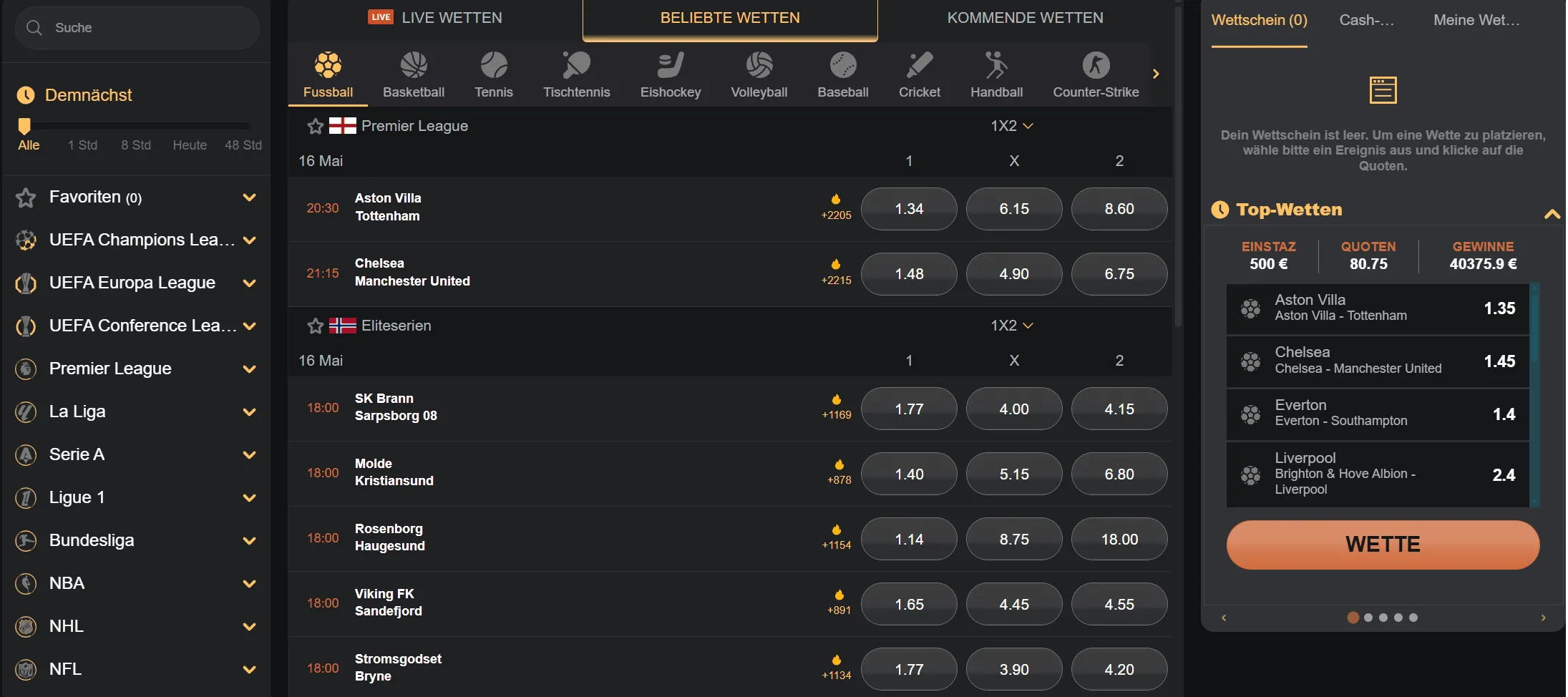Switch to the LIVE WETTEN tab
1568x697 pixels.
pos(435,18)
